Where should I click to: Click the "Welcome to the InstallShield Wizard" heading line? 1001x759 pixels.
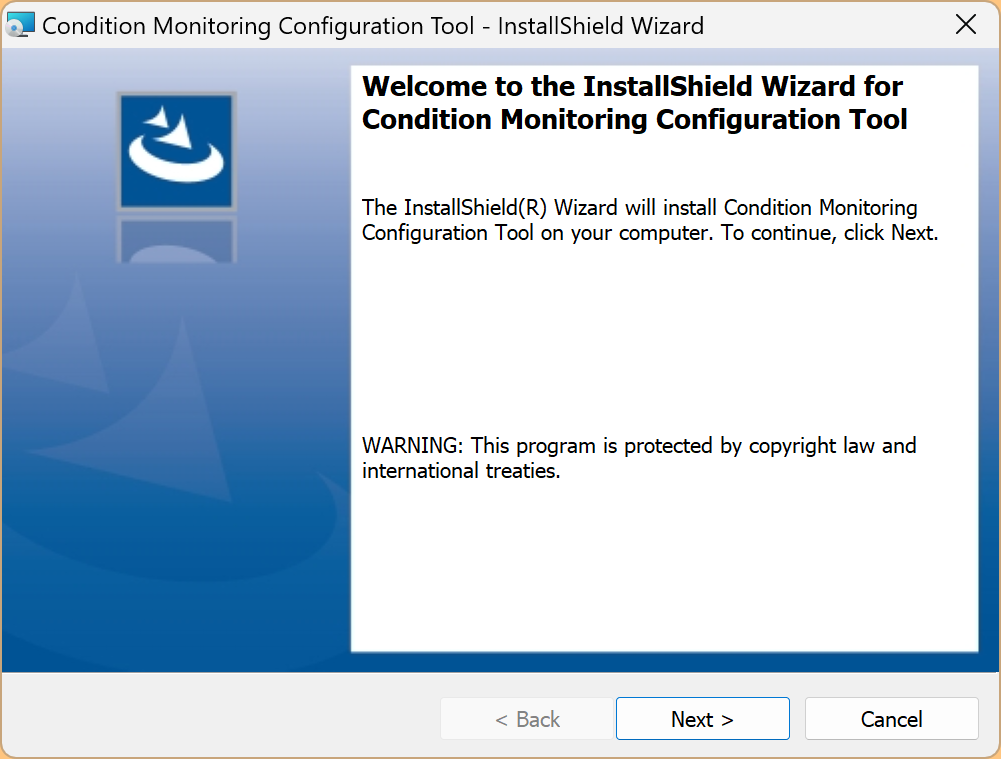[632, 86]
